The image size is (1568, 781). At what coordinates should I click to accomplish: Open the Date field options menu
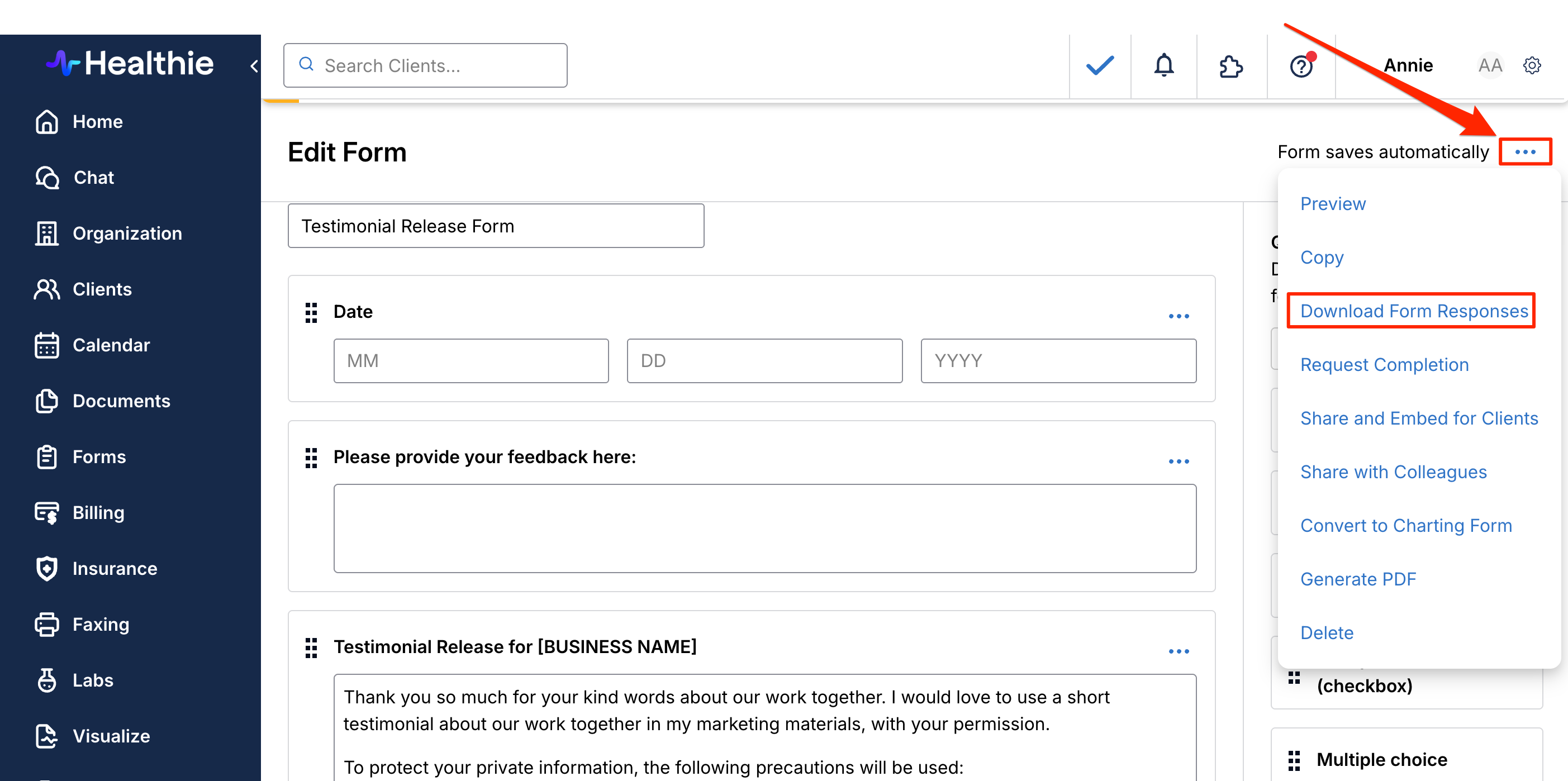coord(1178,316)
